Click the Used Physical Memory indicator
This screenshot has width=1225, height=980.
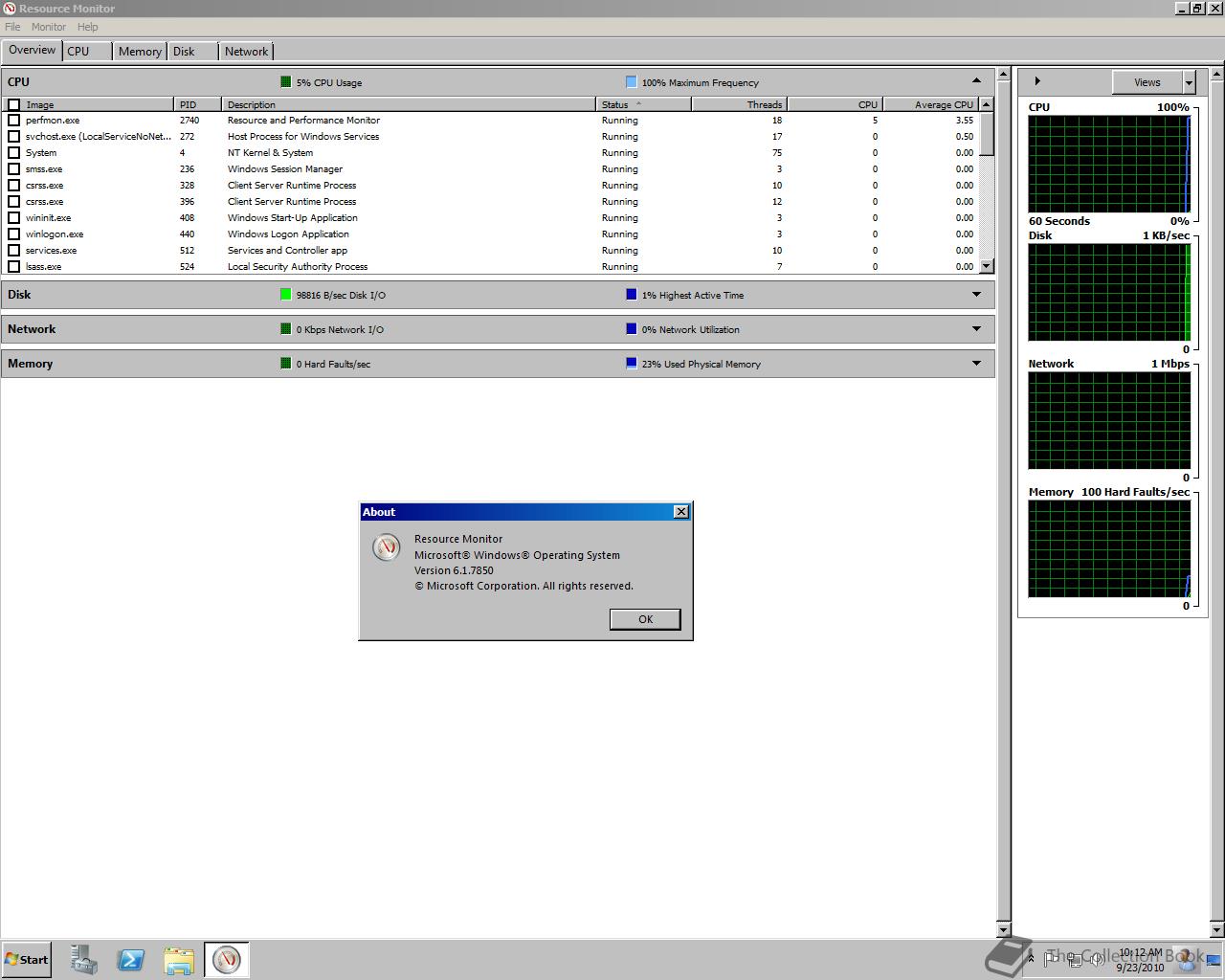631,364
